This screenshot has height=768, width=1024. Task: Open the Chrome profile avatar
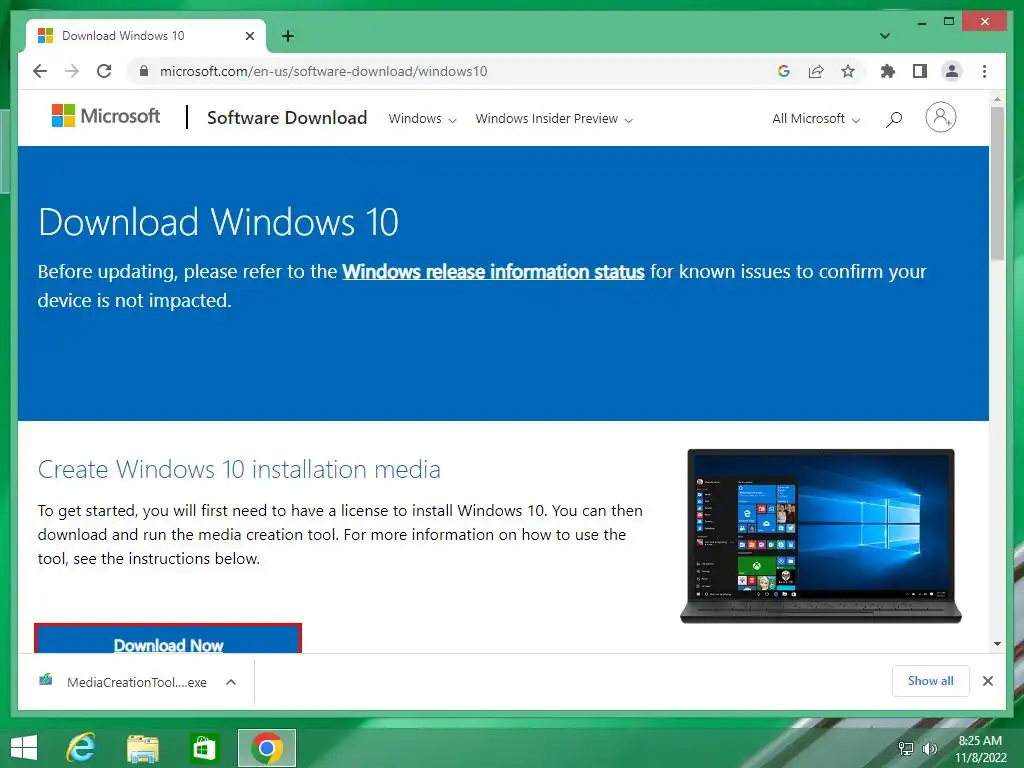952,71
